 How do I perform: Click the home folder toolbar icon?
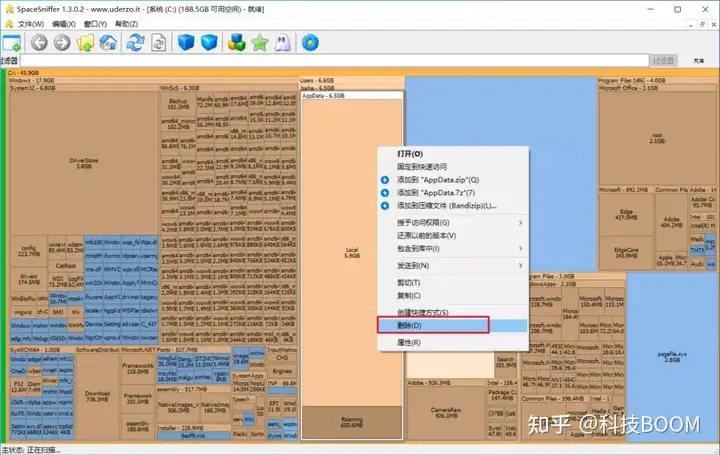(x=108, y=43)
